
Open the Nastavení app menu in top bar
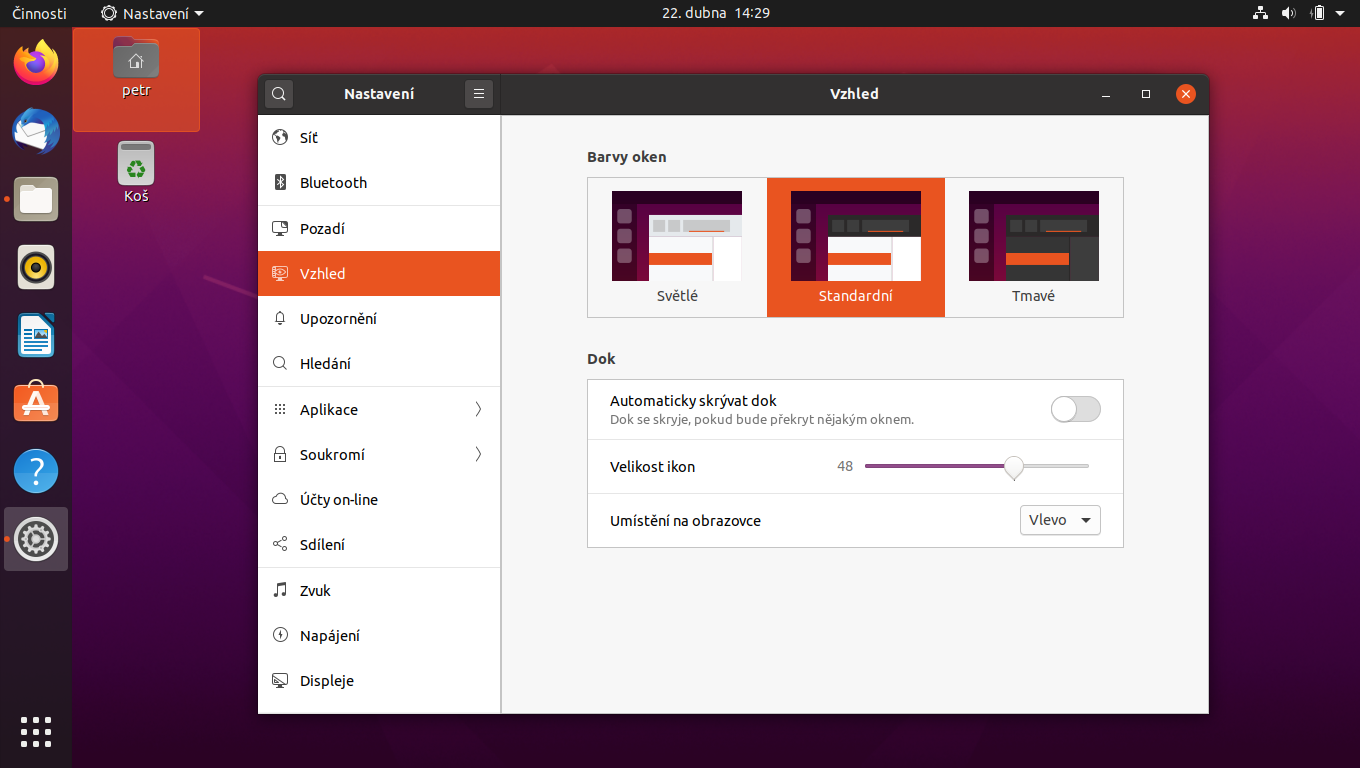click(153, 14)
